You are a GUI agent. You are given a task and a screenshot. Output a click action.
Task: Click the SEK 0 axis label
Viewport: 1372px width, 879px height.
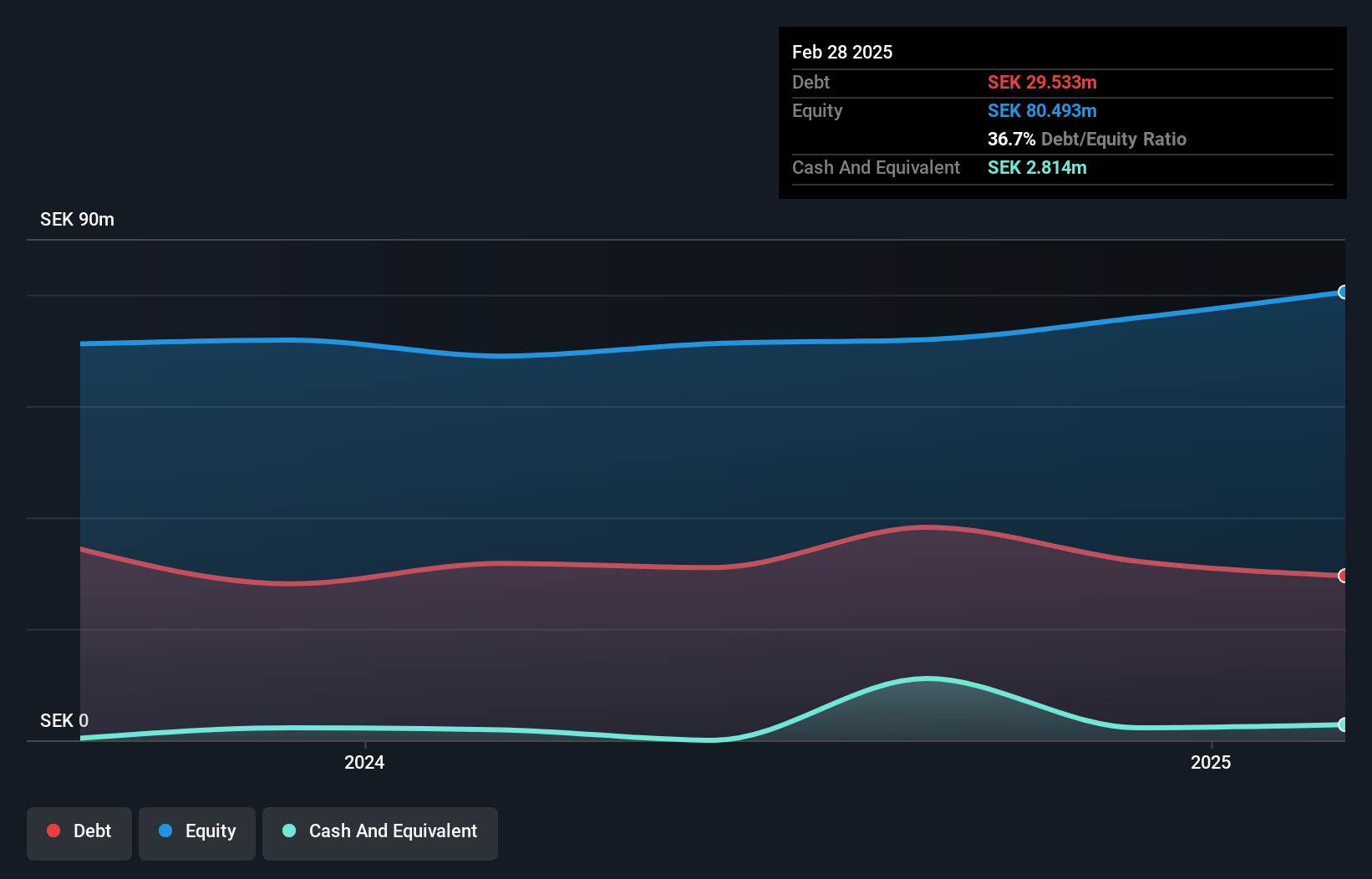(64, 720)
